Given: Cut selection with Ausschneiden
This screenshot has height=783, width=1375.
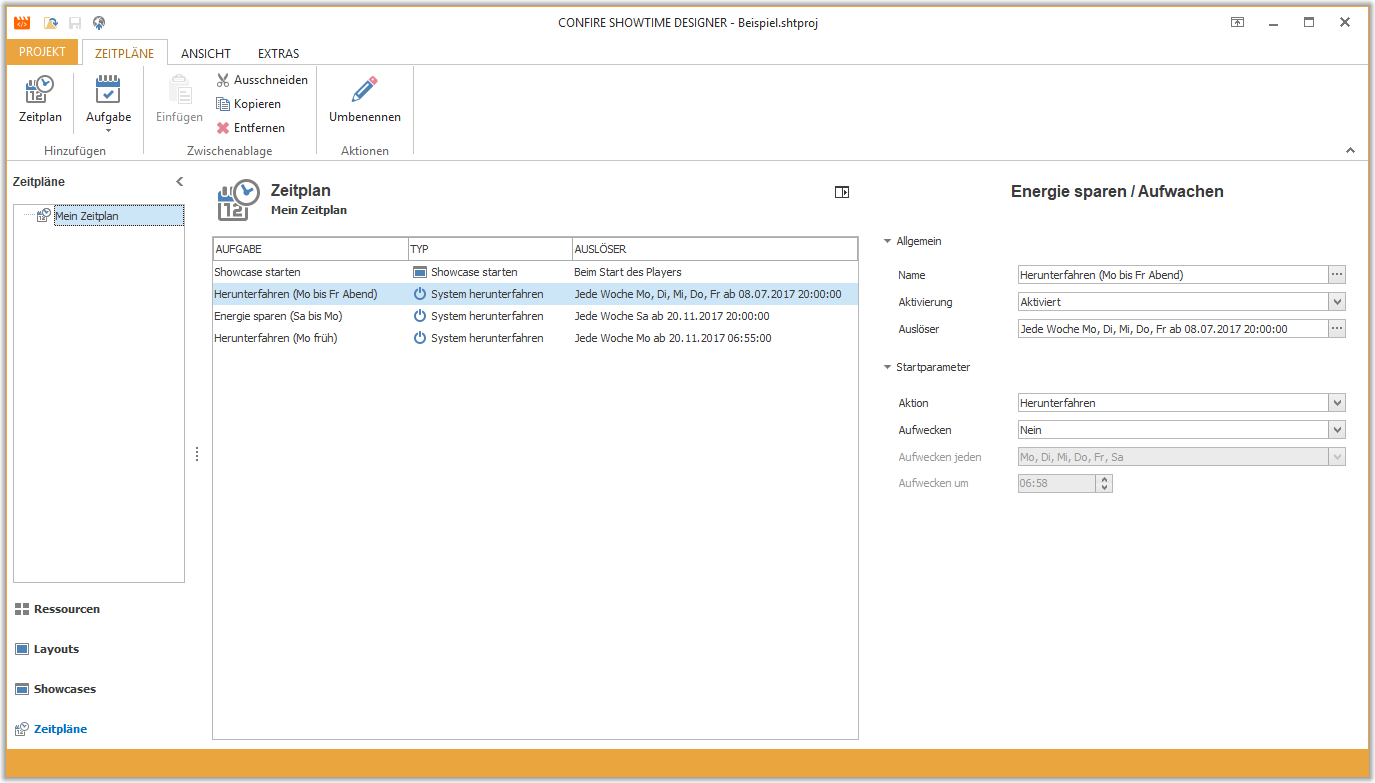Looking at the screenshot, I should (x=262, y=80).
